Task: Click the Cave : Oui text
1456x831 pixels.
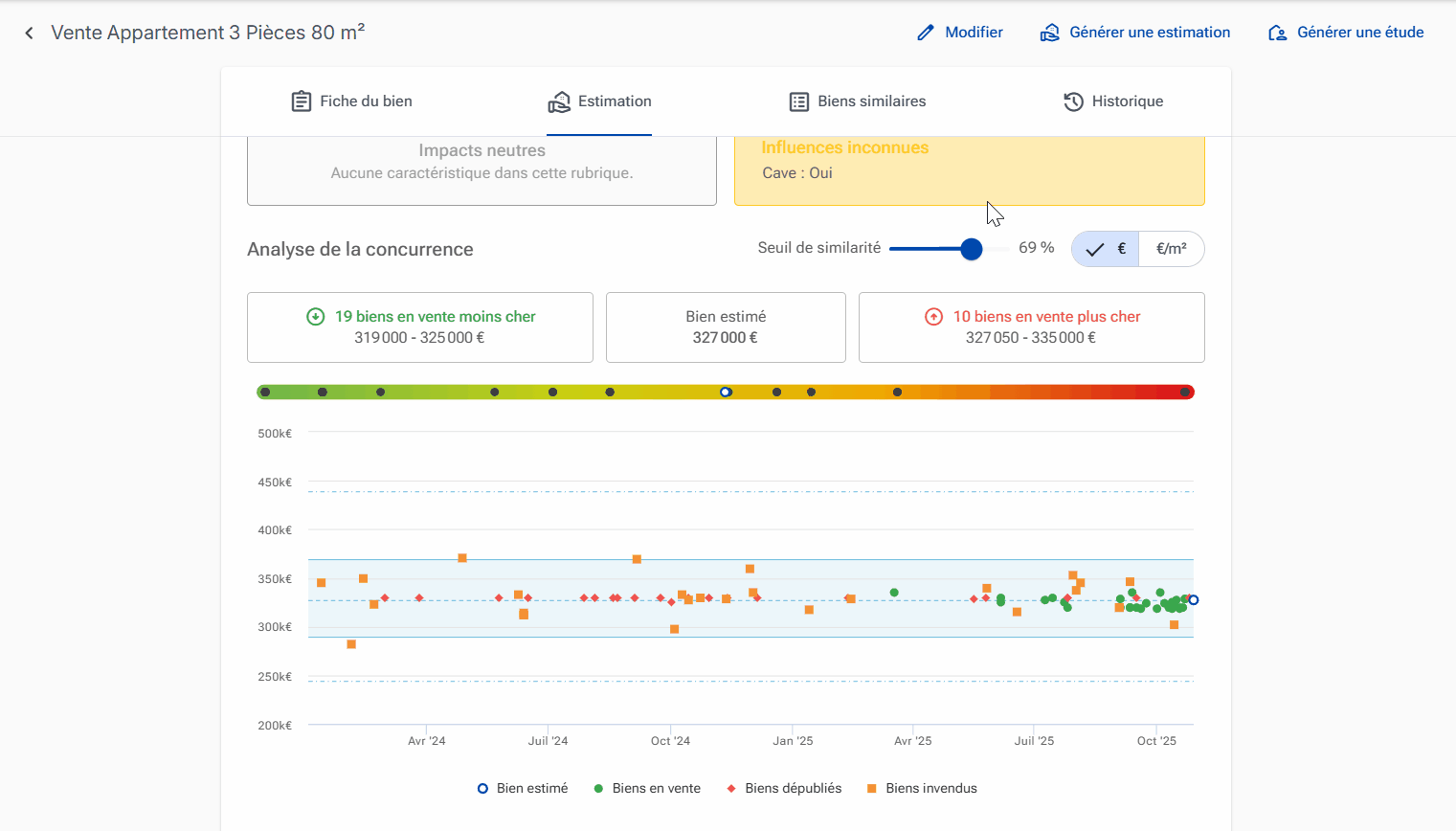Action: point(797,173)
